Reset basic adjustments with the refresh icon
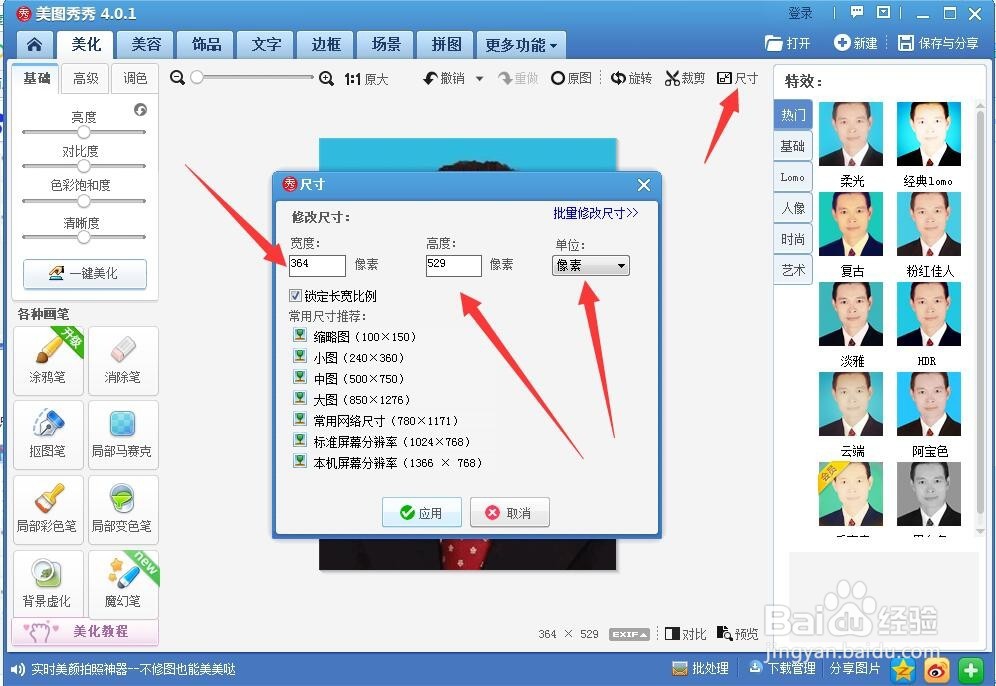 point(140,110)
